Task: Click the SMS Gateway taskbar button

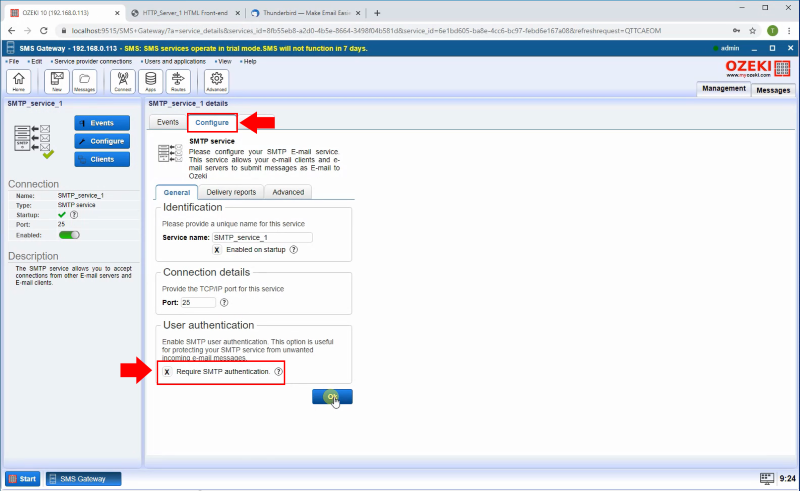Action: 84,479
